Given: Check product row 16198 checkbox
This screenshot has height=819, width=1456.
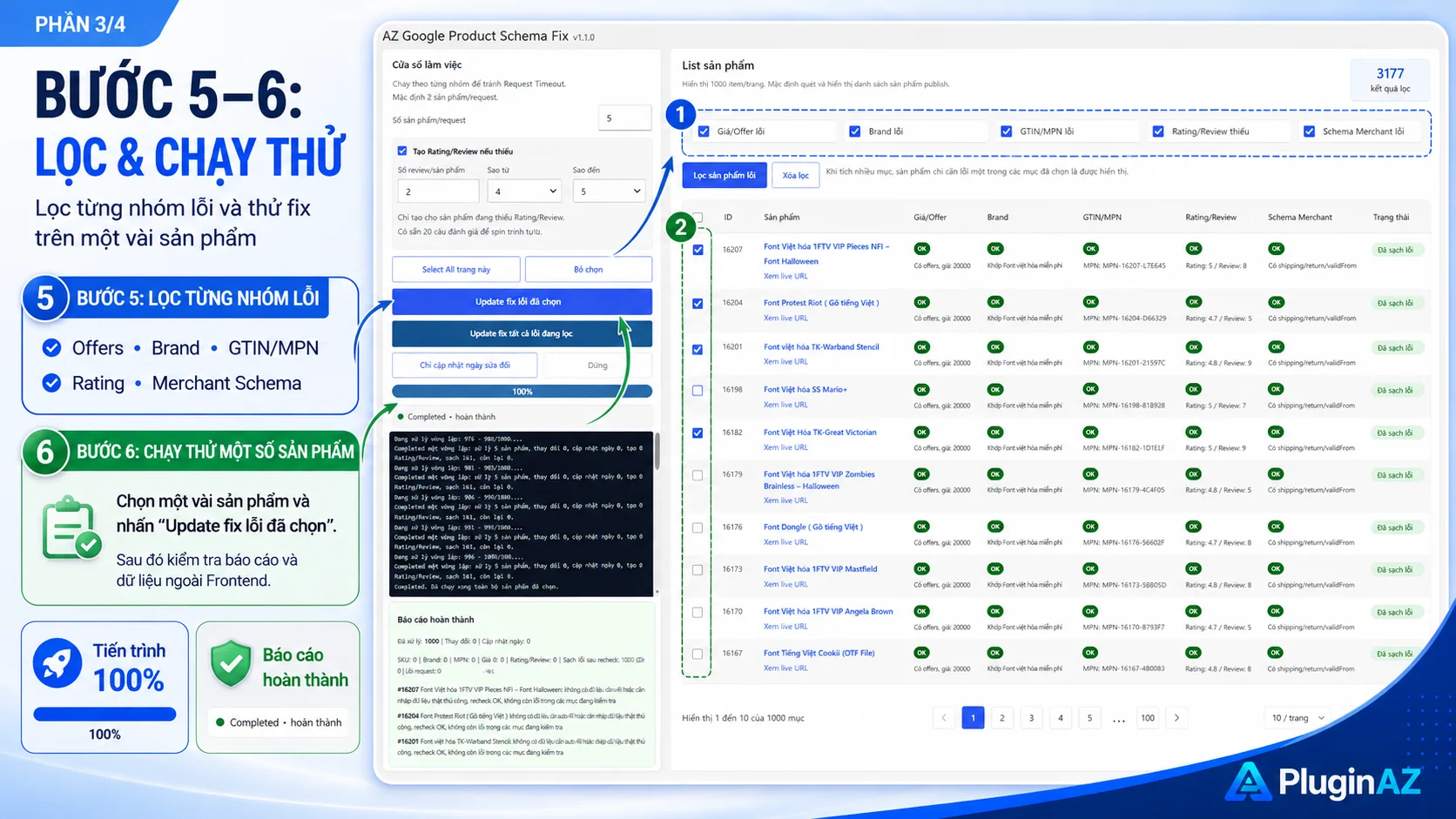Looking at the screenshot, I should pos(698,391).
